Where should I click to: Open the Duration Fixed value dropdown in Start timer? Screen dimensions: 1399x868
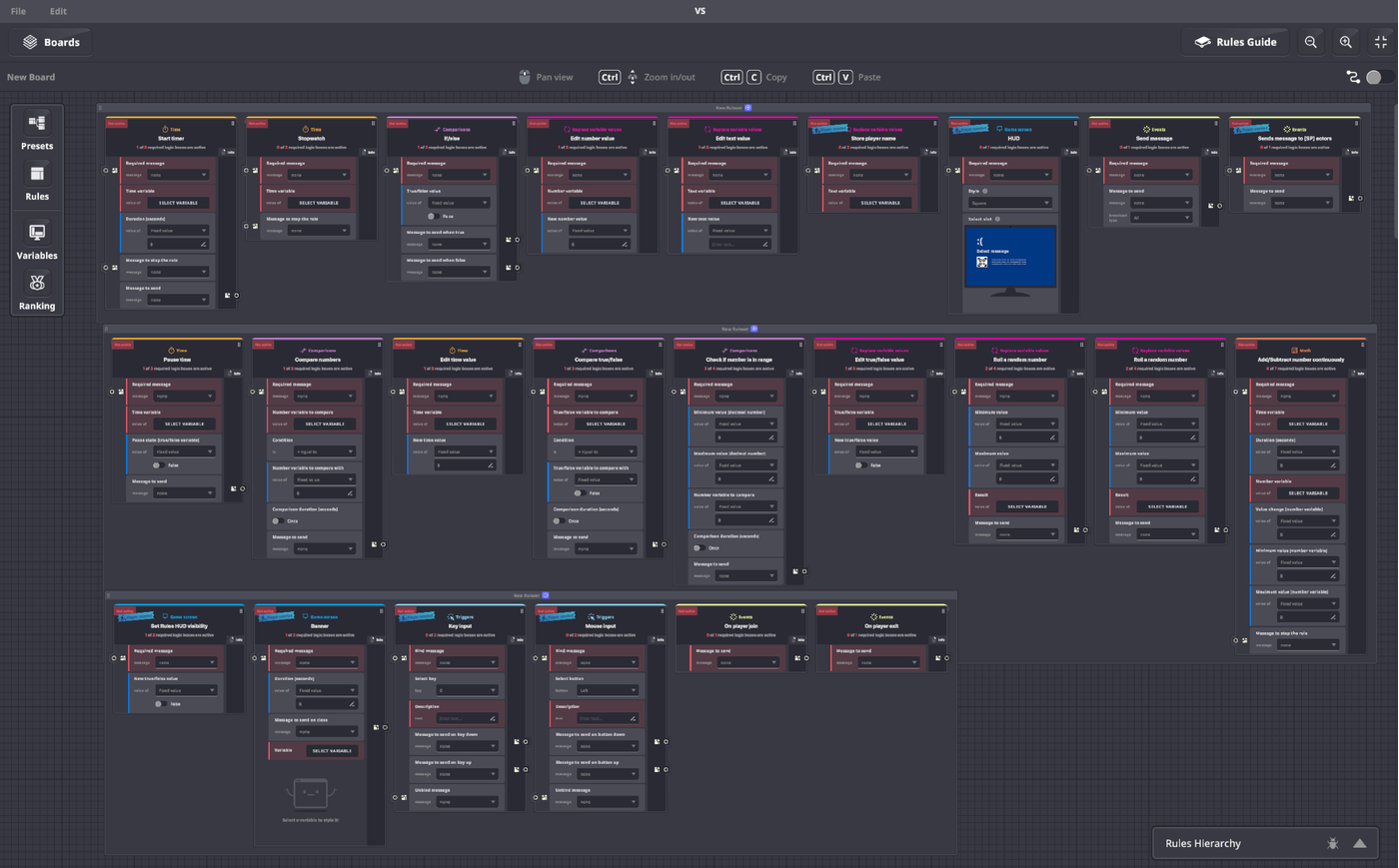[x=178, y=230]
